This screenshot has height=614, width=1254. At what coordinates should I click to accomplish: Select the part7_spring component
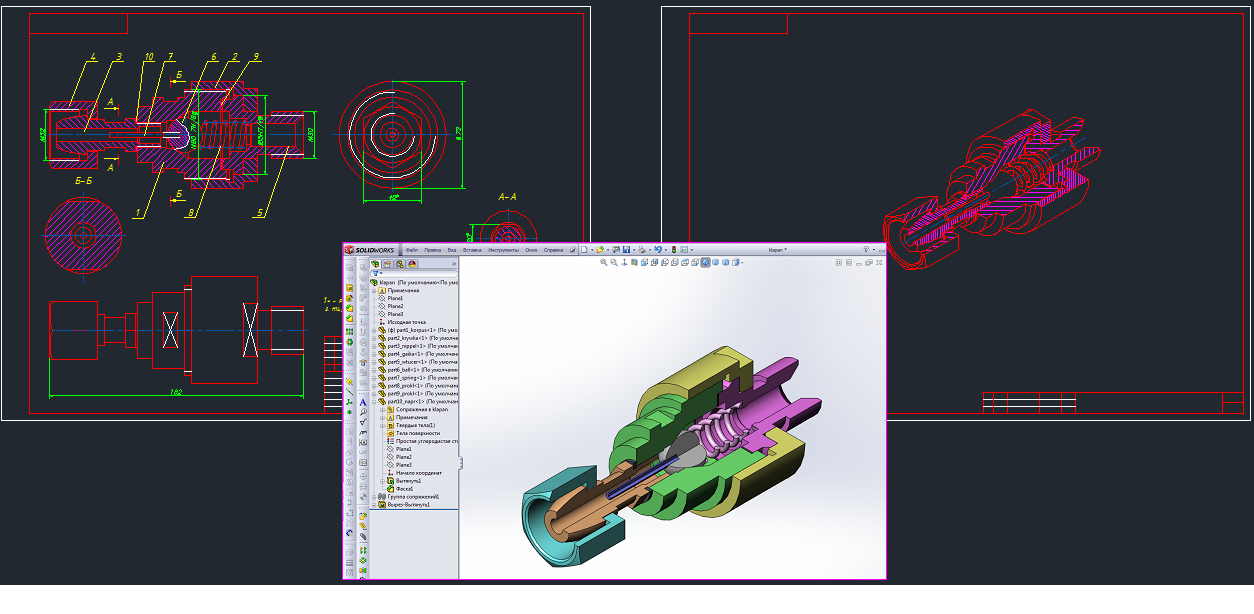tap(418, 378)
